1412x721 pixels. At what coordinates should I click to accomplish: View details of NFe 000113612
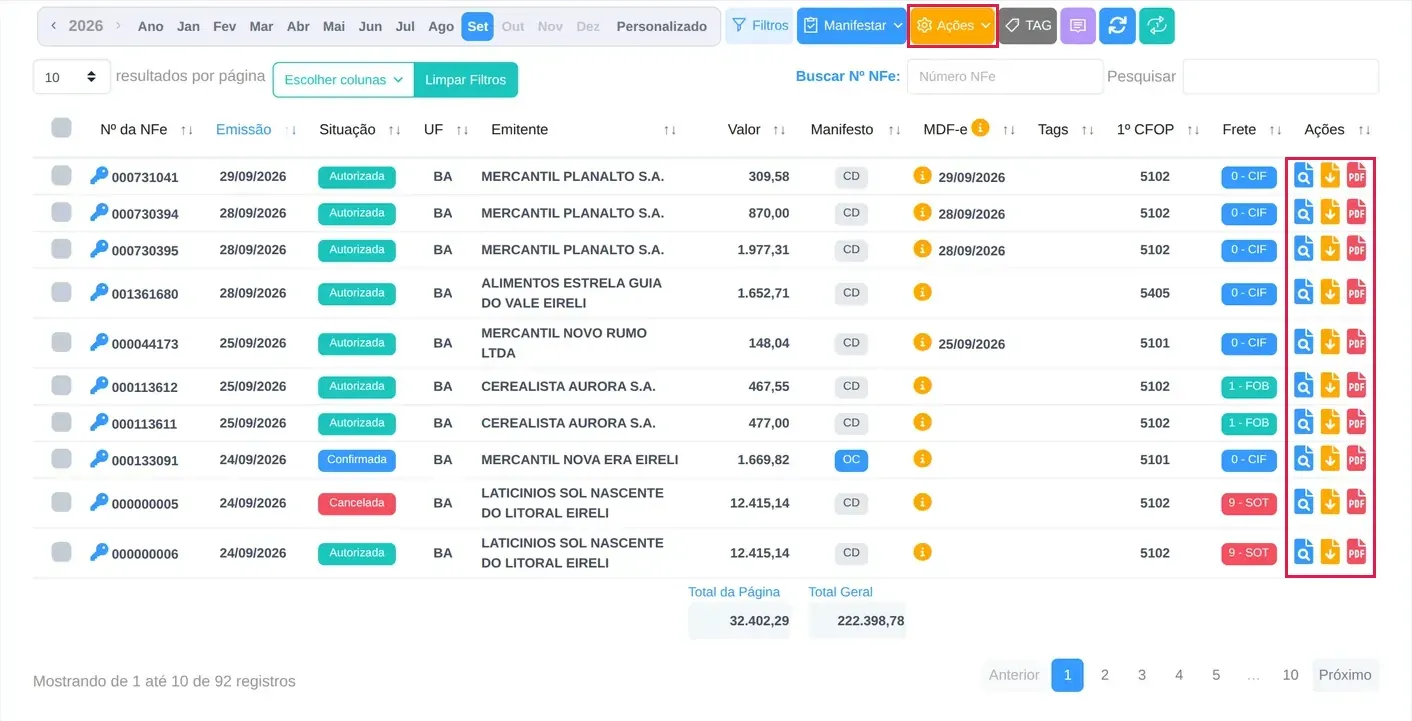[x=1304, y=386]
